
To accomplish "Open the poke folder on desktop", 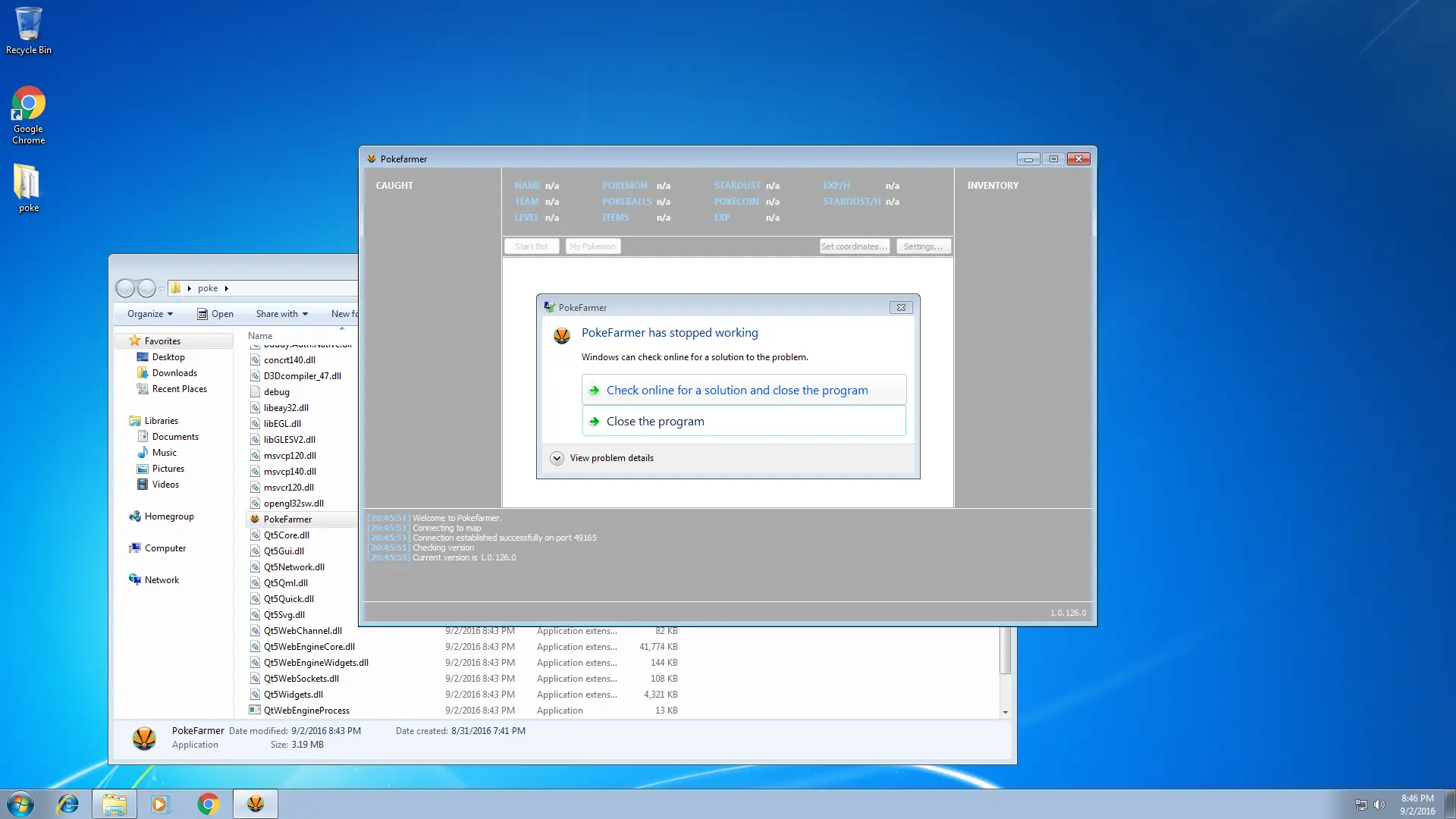I will coord(28,187).
